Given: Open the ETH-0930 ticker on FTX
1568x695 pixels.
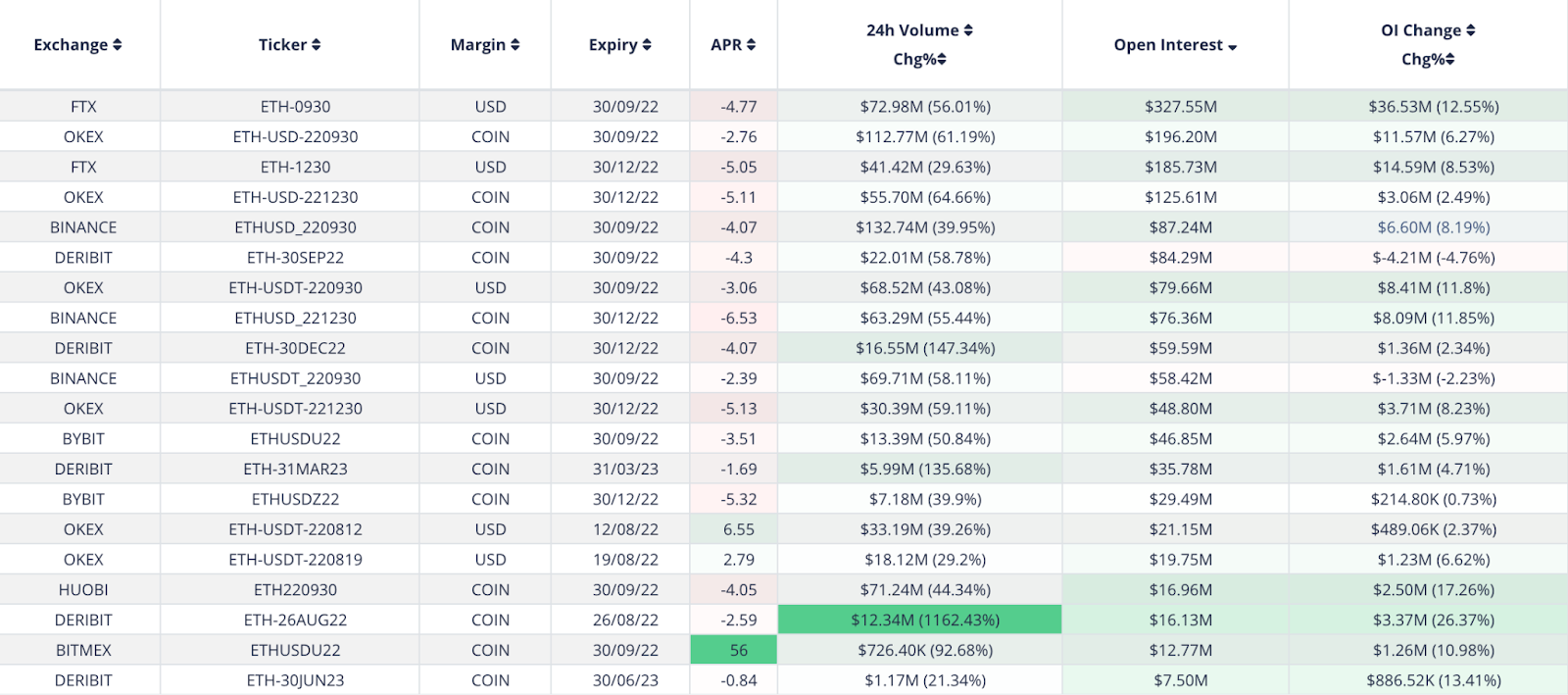Looking at the screenshot, I should point(295,107).
